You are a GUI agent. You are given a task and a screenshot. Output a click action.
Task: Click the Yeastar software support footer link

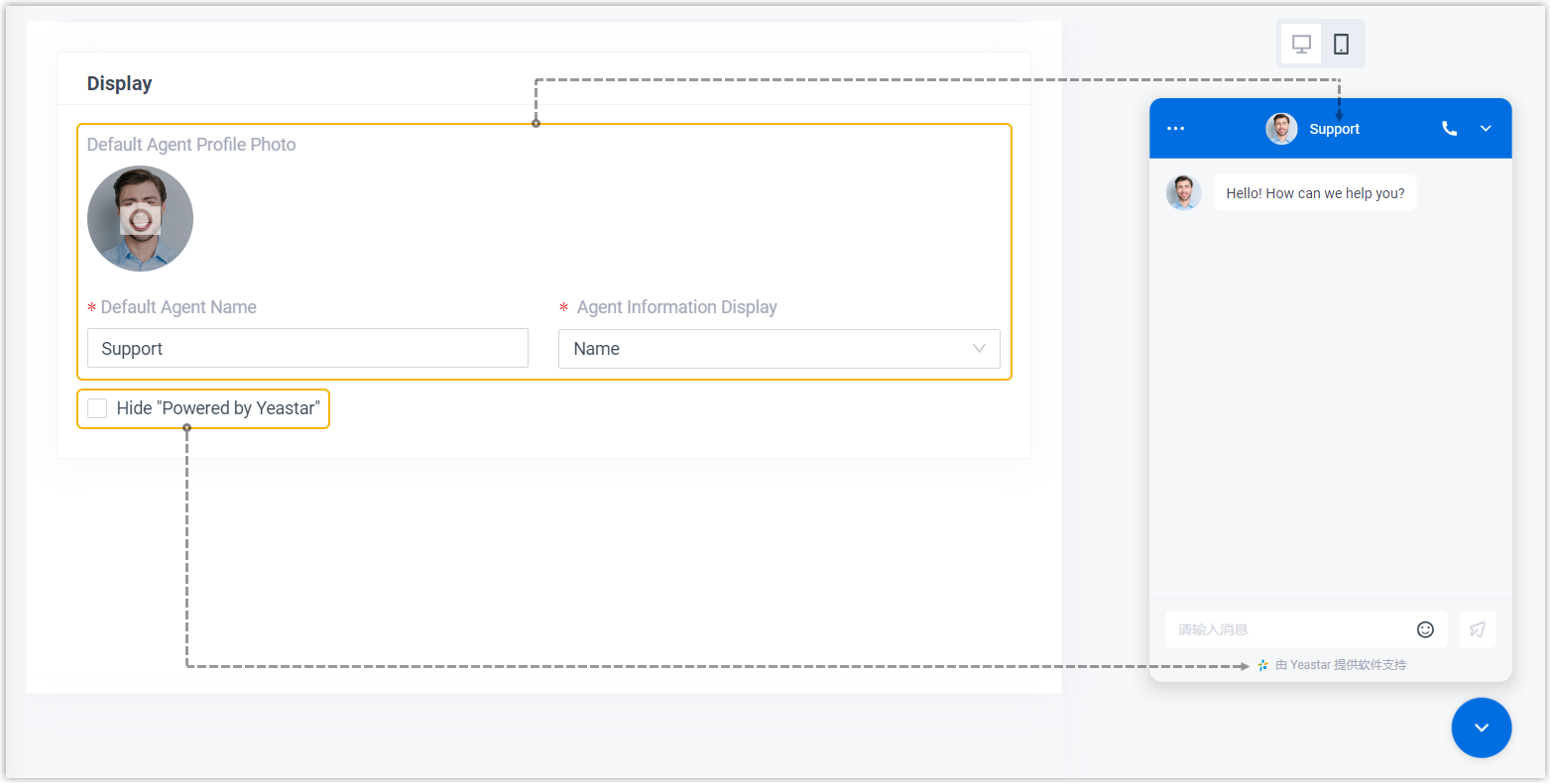pos(1341,665)
